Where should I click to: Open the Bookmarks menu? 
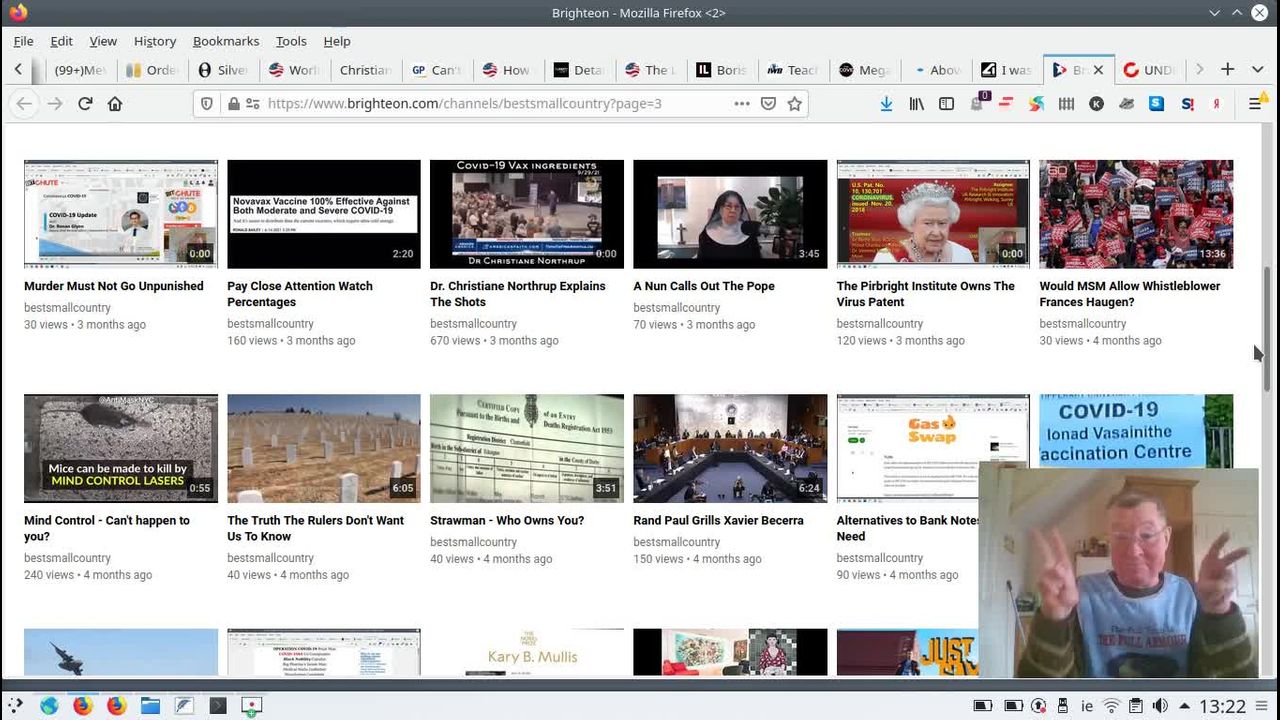point(225,41)
